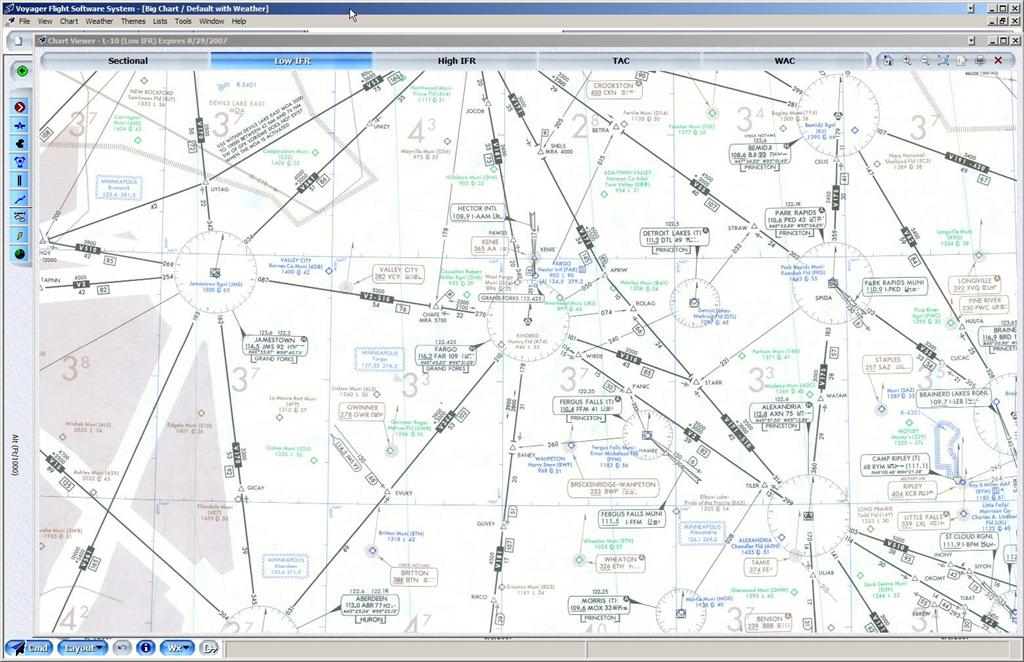1024x662 pixels.
Task: Click the exit arrow icon in bottom bar
Action: (209, 648)
